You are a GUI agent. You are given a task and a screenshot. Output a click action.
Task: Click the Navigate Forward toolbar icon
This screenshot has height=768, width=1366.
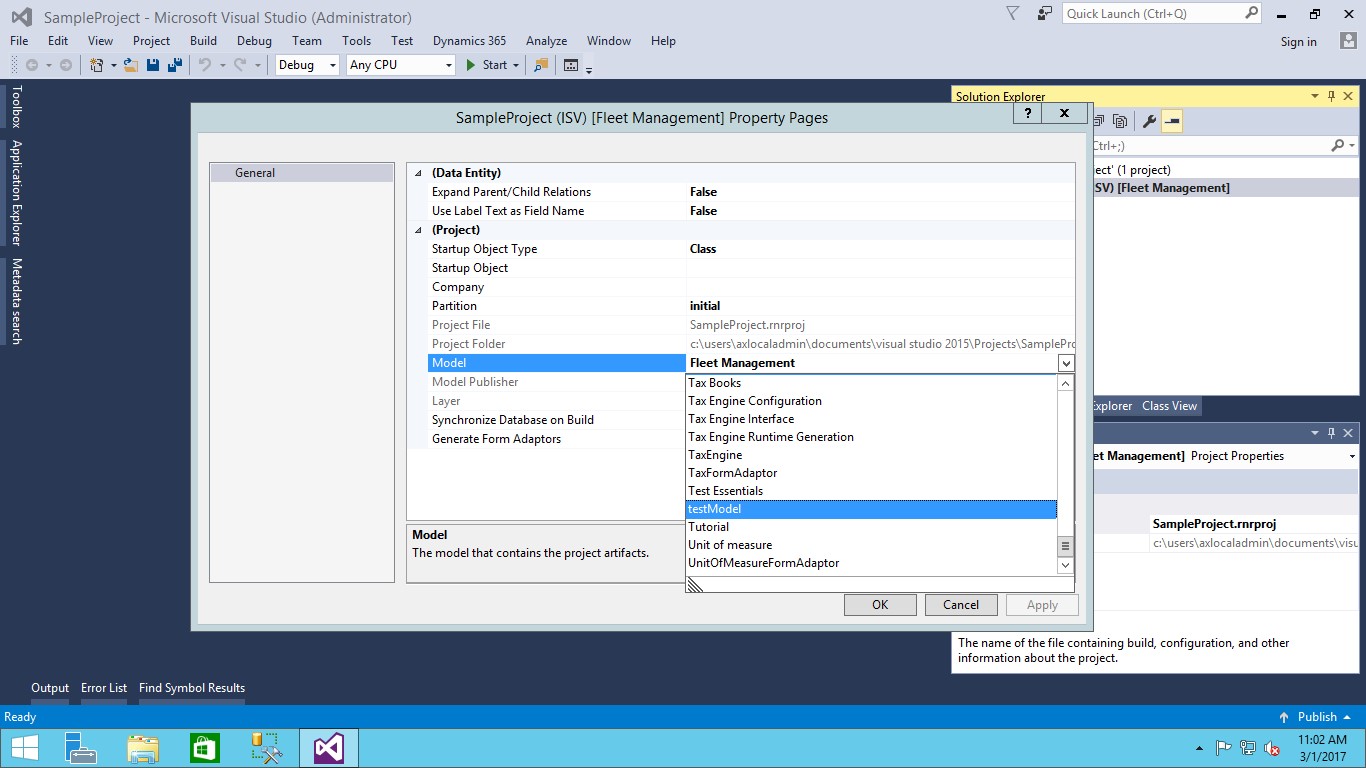(x=66, y=65)
